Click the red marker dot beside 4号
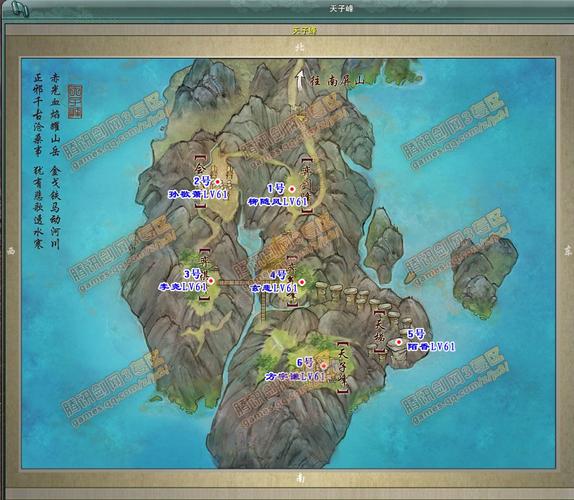 (302, 282)
